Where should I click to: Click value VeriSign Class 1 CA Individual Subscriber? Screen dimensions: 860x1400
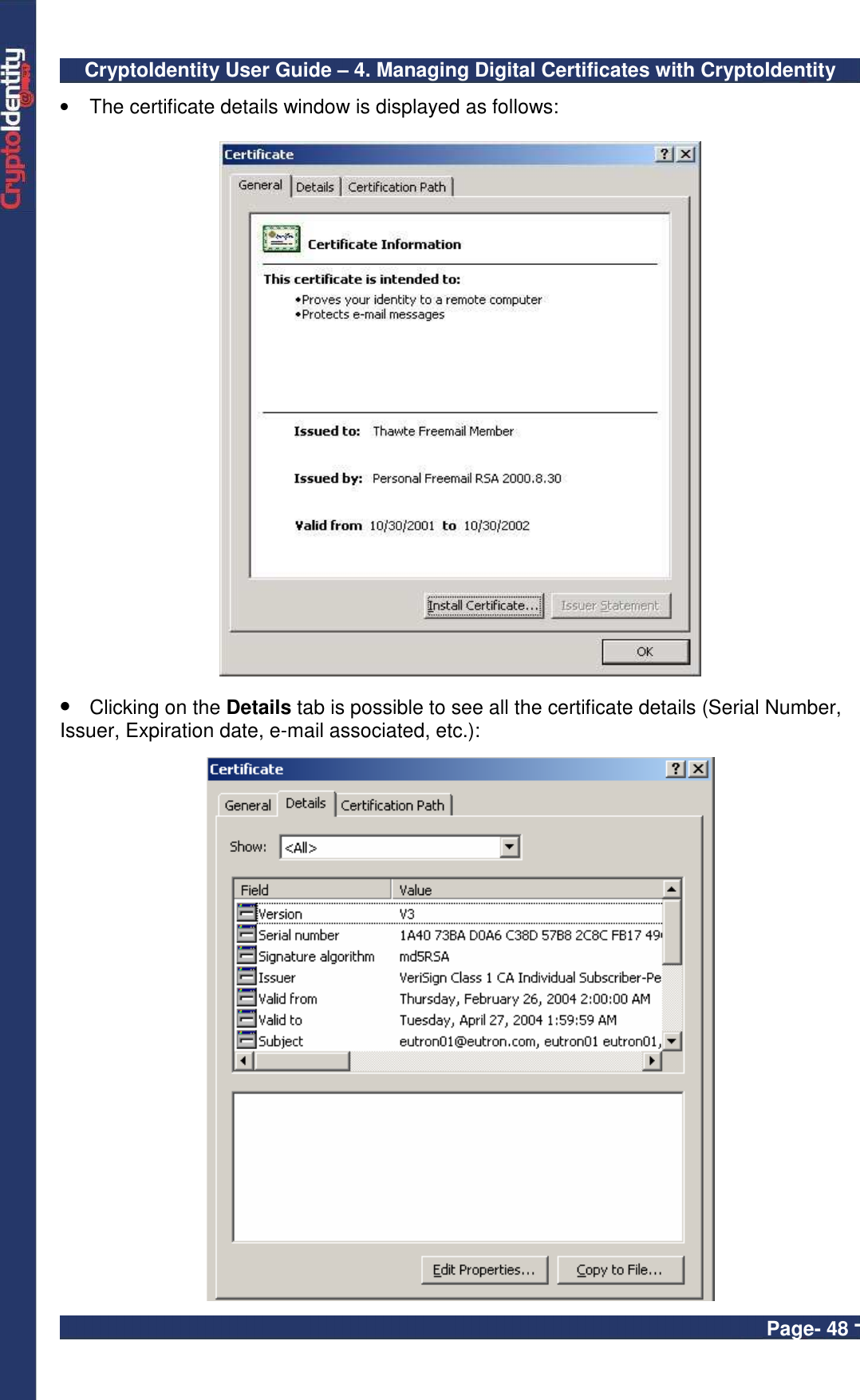pos(531,977)
